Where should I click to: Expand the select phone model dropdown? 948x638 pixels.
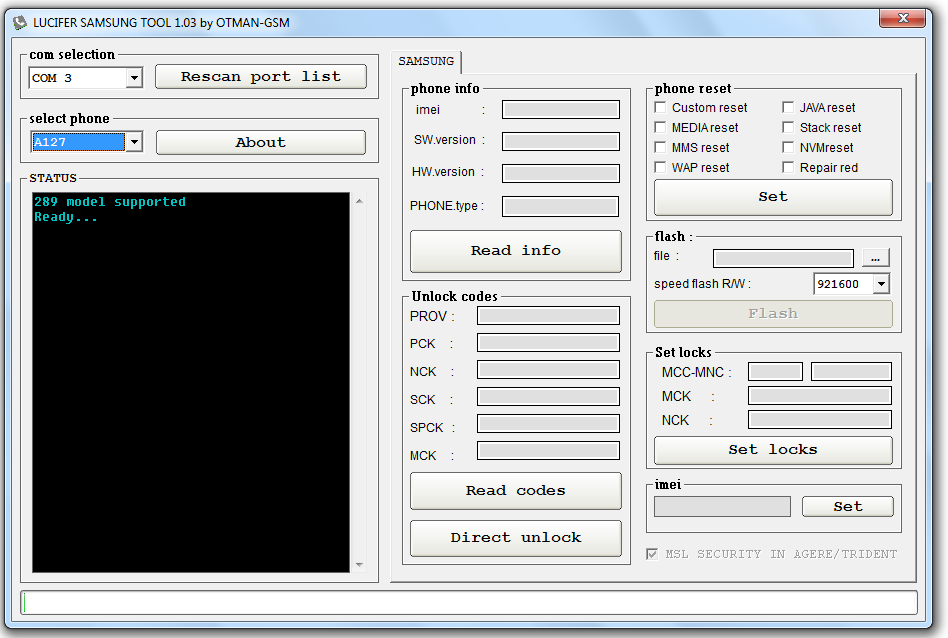click(134, 142)
